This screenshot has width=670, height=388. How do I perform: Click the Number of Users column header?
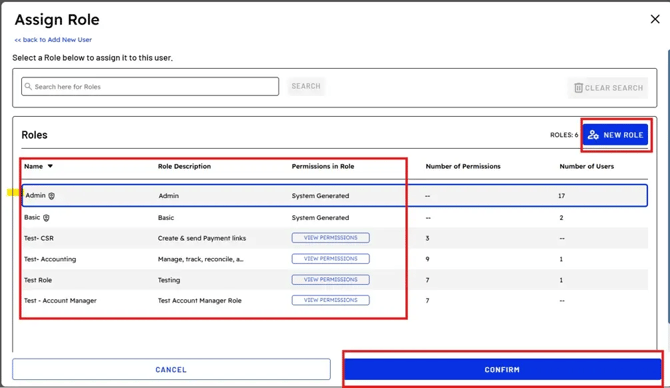[586, 166]
